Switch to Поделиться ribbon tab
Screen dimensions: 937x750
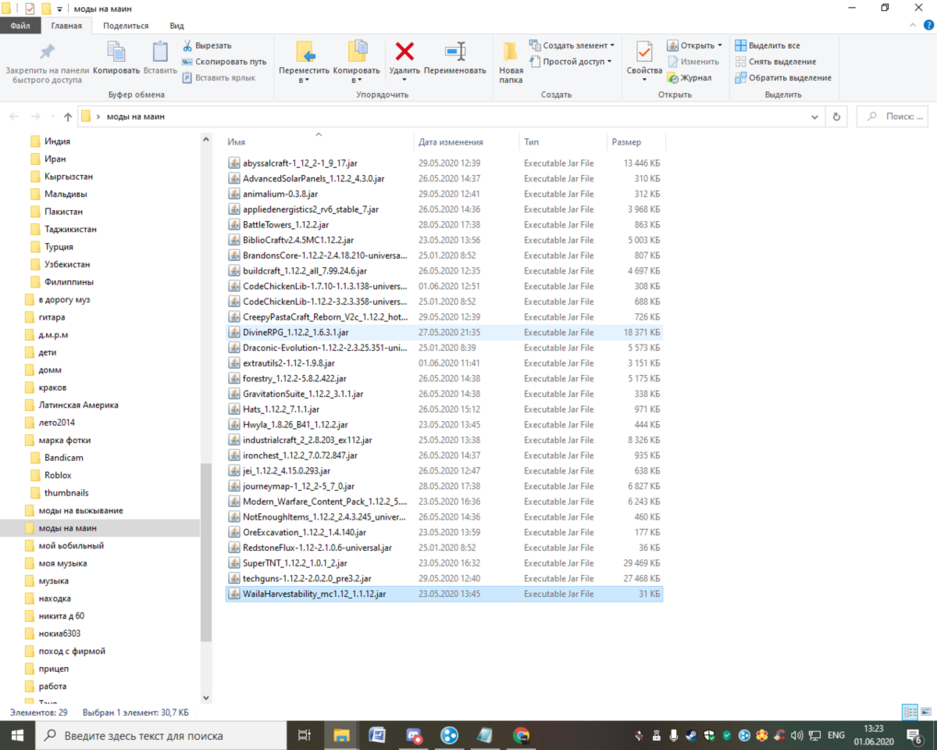(125, 26)
